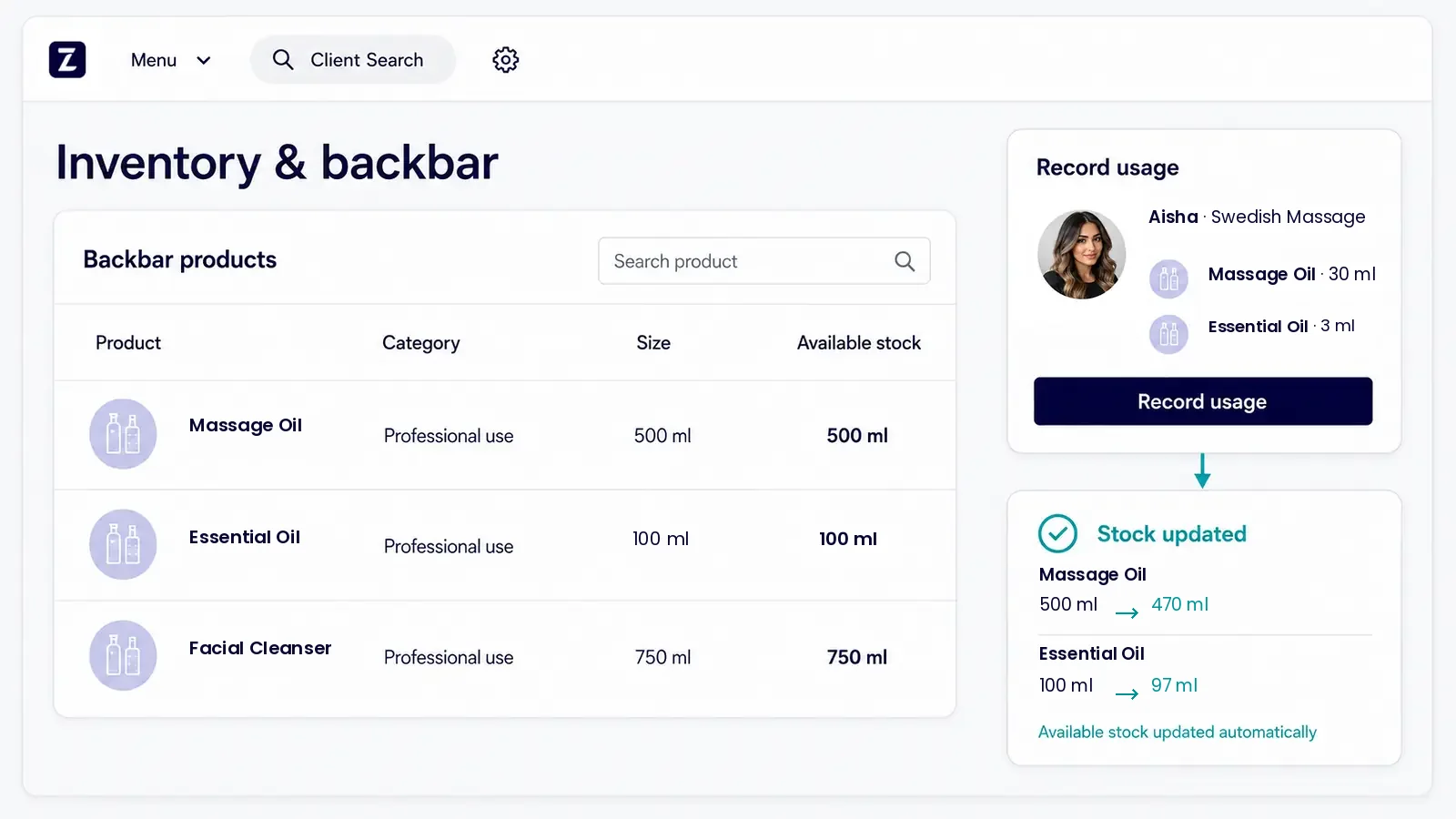Screen dimensions: 1456x819
Task: Click Facial Cleanser's 750 ml size cell
Action: [662, 657]
